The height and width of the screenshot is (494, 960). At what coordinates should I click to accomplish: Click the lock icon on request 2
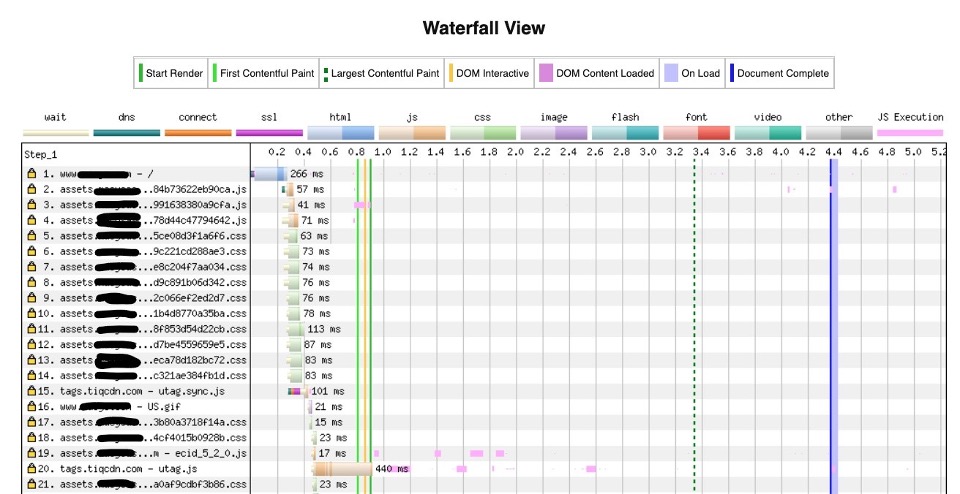(x=32, y=189)
